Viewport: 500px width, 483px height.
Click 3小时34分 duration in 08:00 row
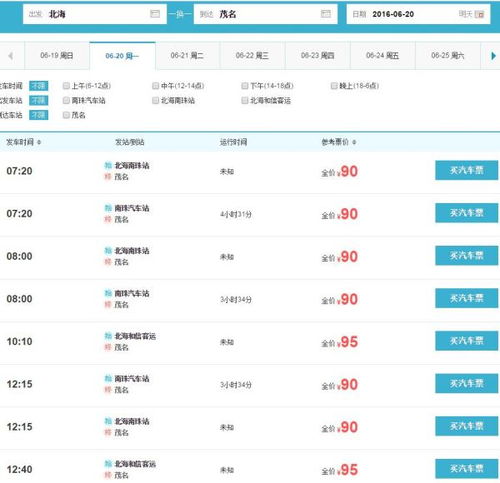tap(236, 300)
